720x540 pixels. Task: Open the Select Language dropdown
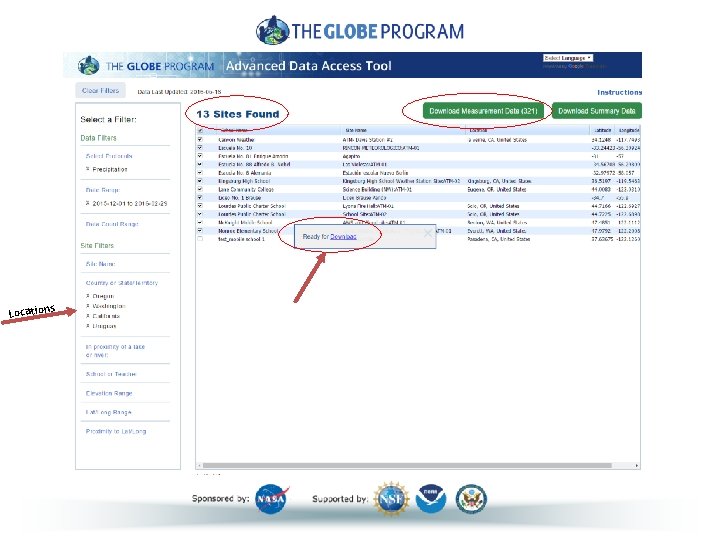point(568,58)
